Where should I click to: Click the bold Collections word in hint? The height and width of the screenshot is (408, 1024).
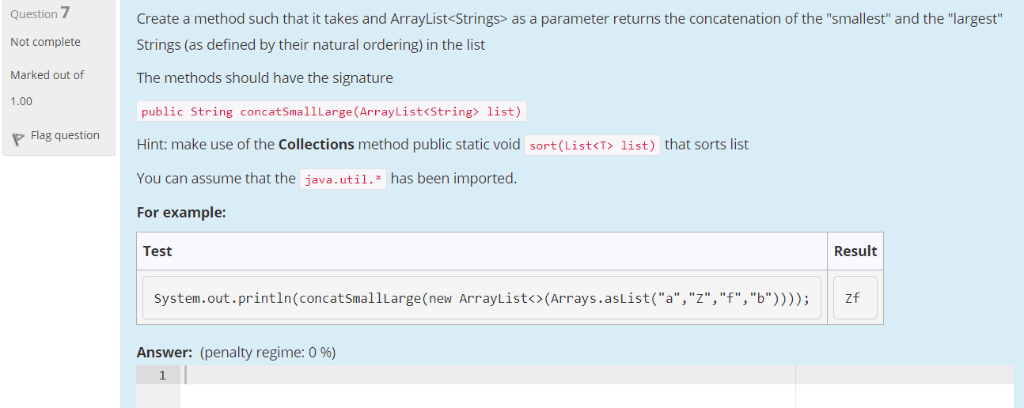pyautogui.click(x=316, y=144)
